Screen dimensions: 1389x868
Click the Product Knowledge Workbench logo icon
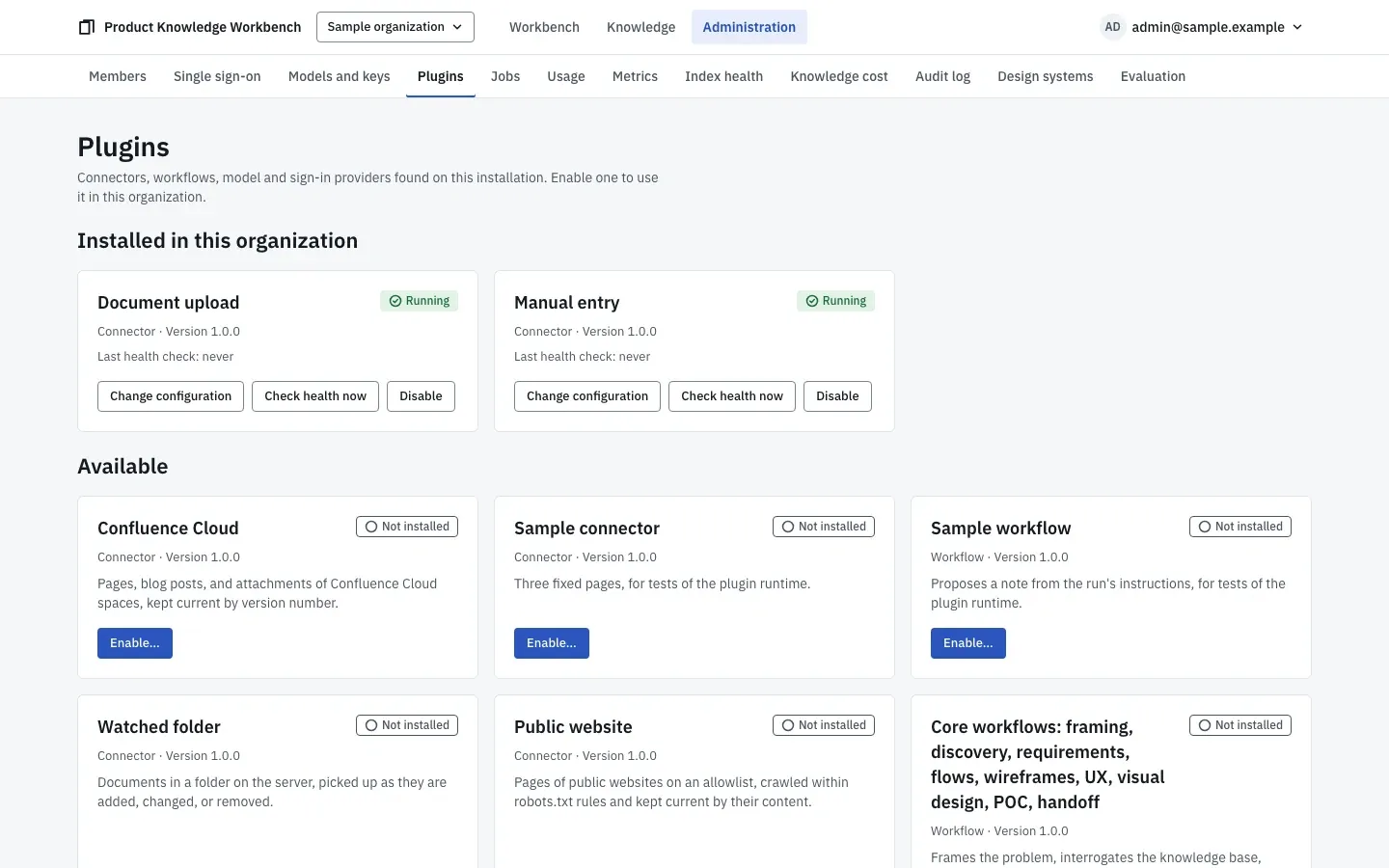tap(87, 27)
